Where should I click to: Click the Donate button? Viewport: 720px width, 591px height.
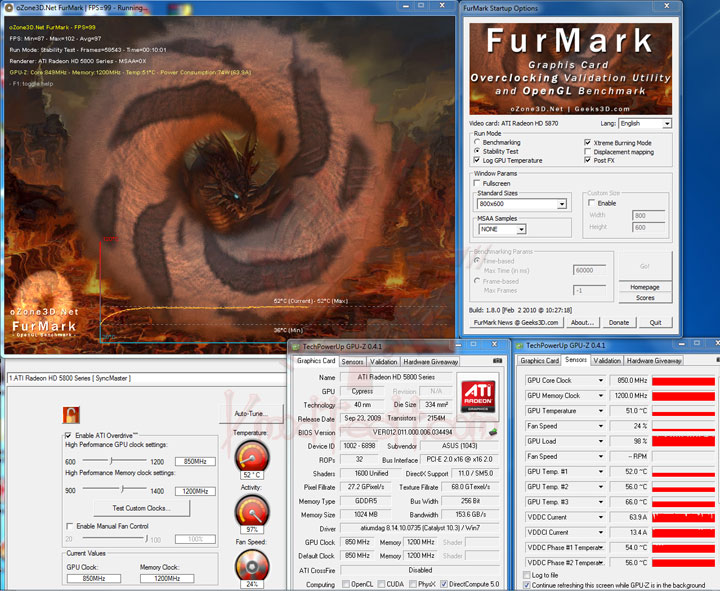(x=619, y=322)
